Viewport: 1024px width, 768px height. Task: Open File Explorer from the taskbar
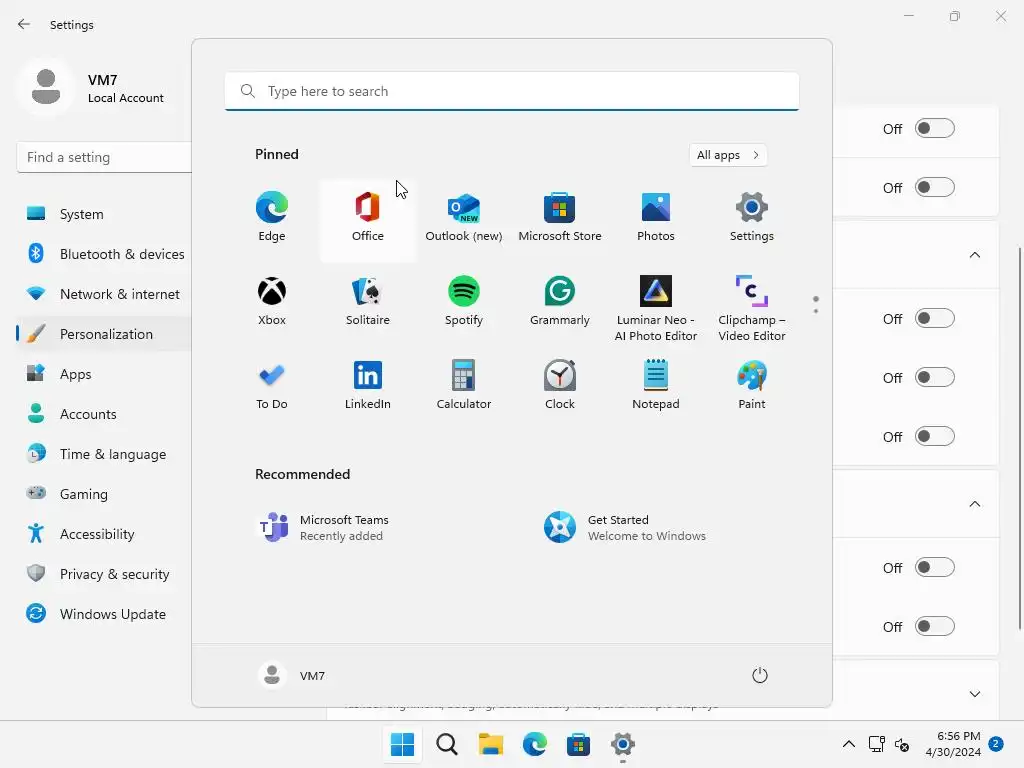[490, 744]
